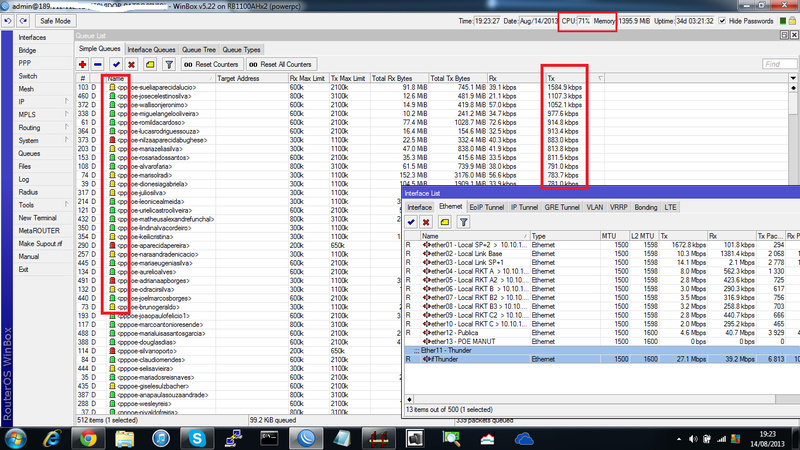Image resolution: width=800 pixels, height=450 pixels.
Task: Open Internet Explorer from the taskbar
Action: point(52,438)
